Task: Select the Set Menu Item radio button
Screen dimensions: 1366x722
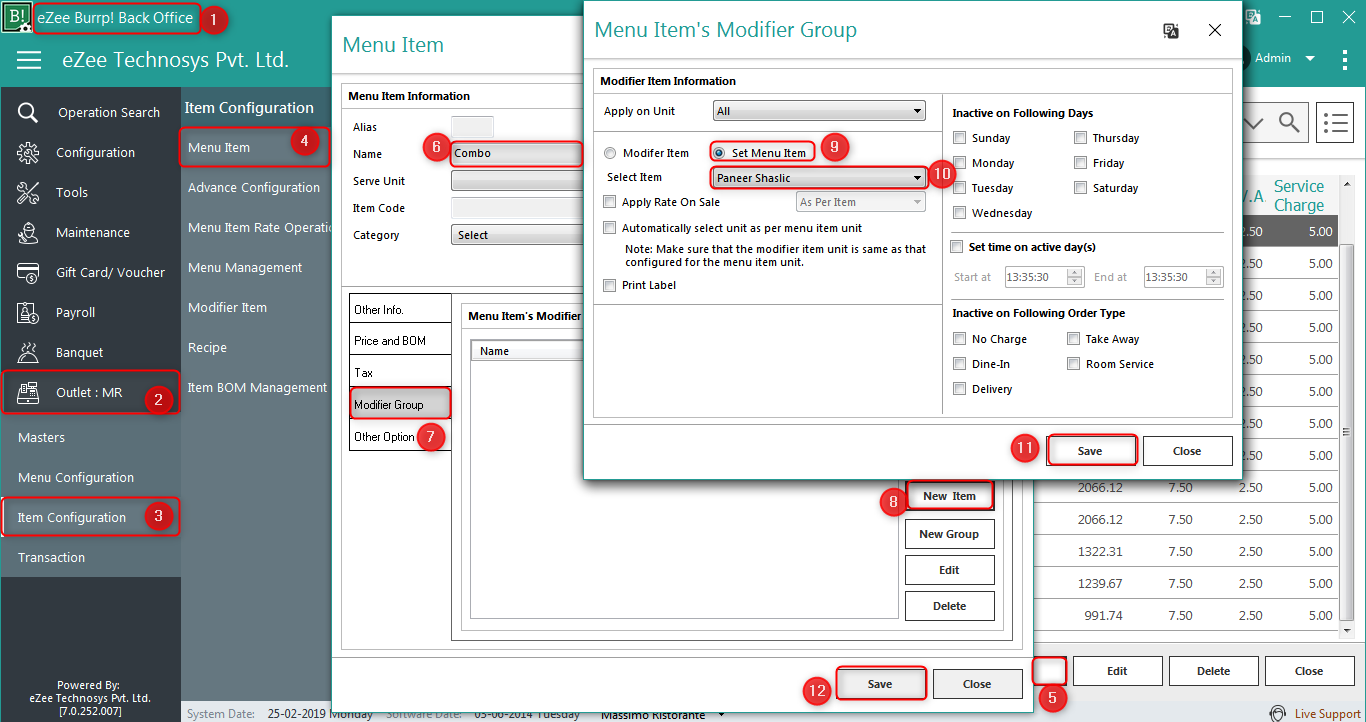Action: tap(719, 153)
